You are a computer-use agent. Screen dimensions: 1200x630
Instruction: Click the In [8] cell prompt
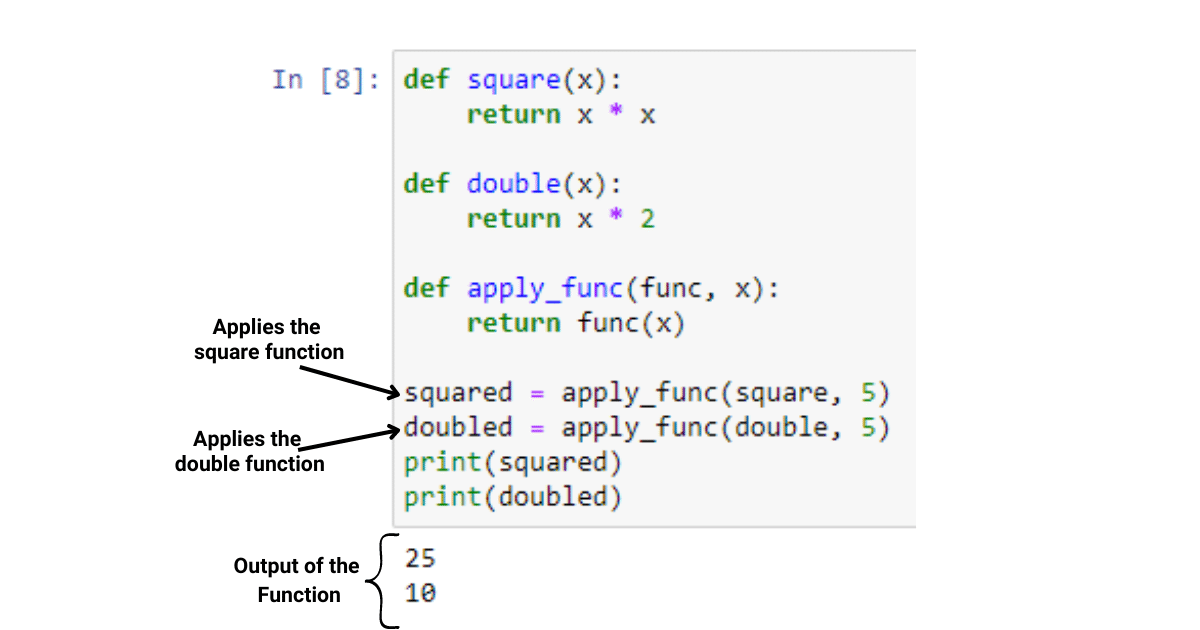point(325,80)
